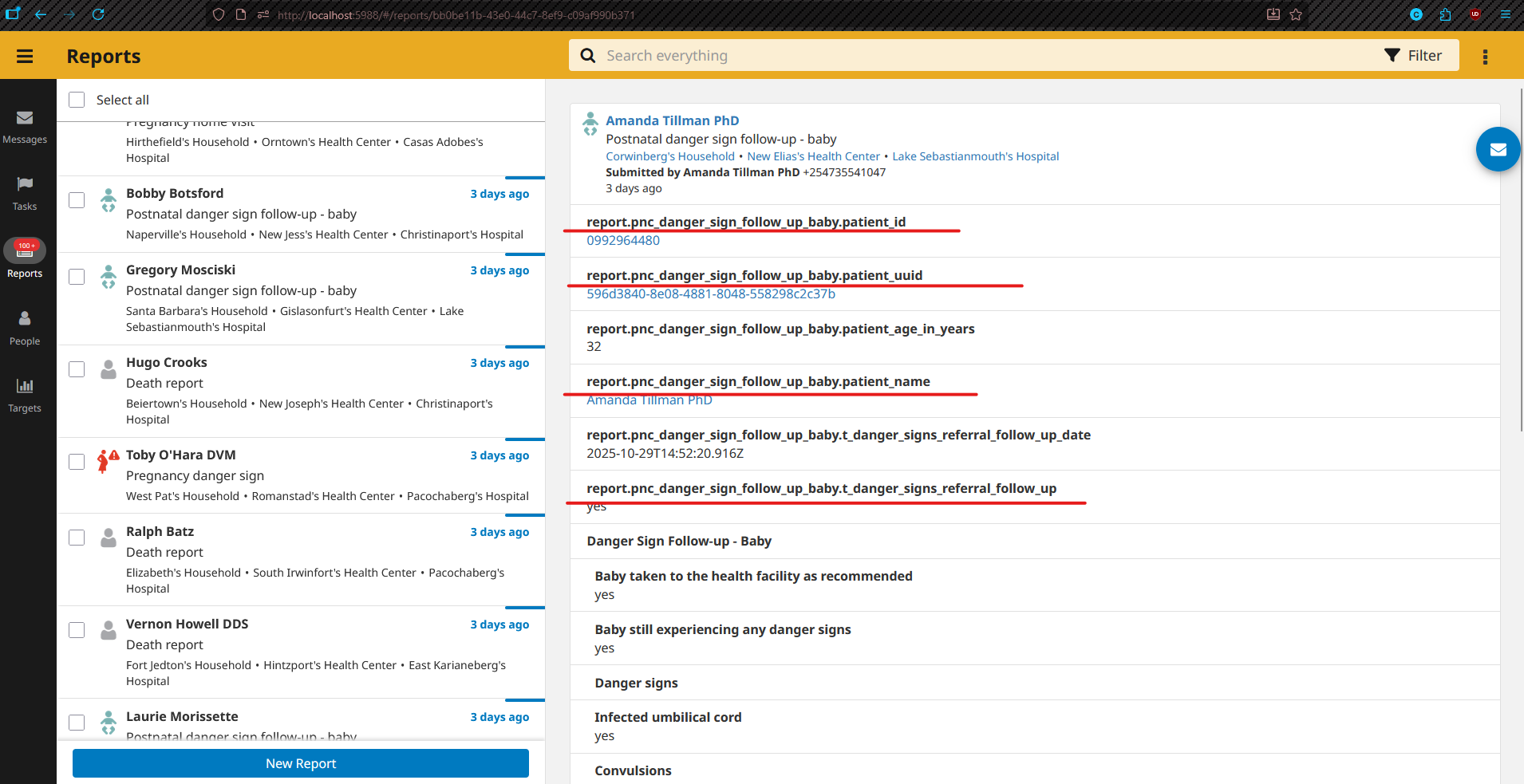
Task: Click the New Report button
Action: click(301, 763)
